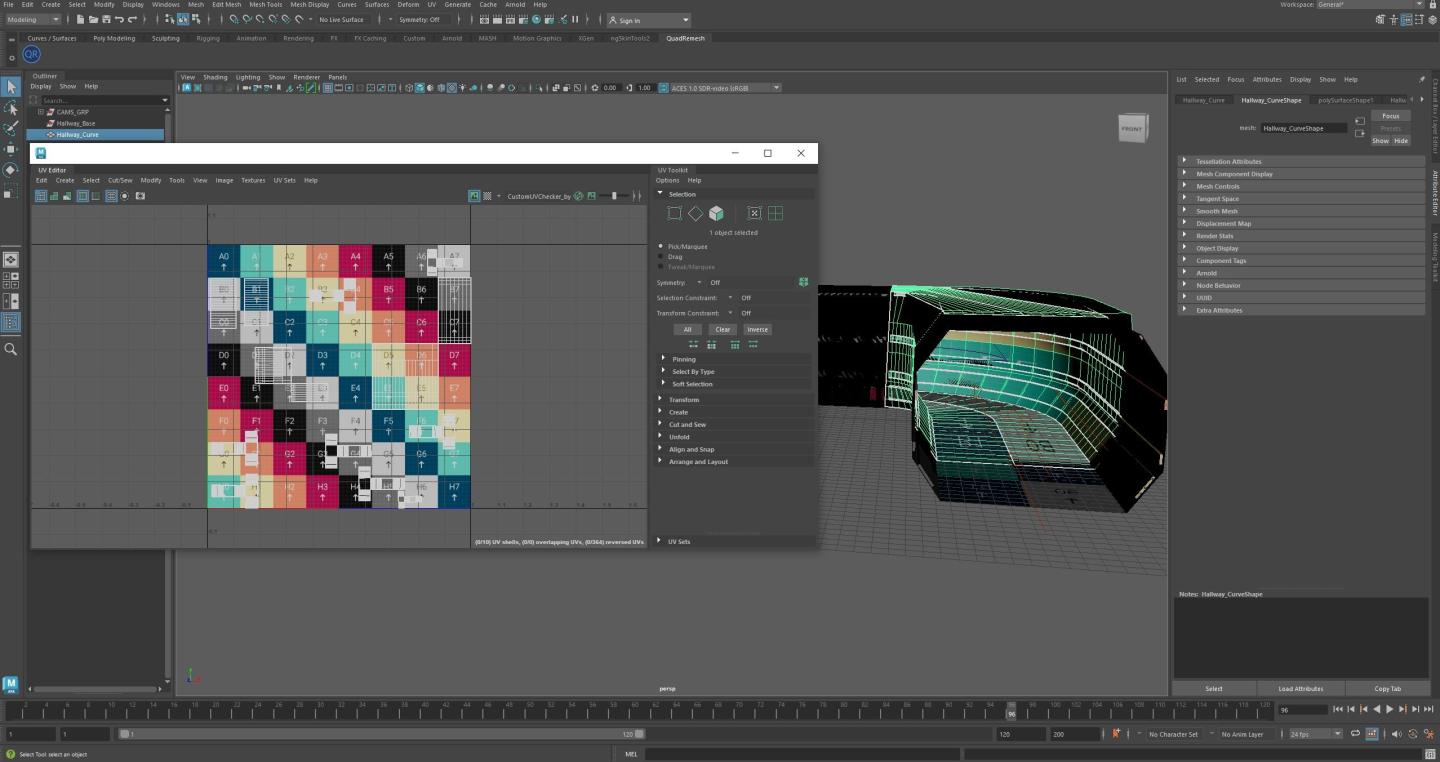This screenshot has width=1440, height=762.
Task: Select Hallway_Base in the Outliner
Action: pyautogui.click(x=76, y=123)
